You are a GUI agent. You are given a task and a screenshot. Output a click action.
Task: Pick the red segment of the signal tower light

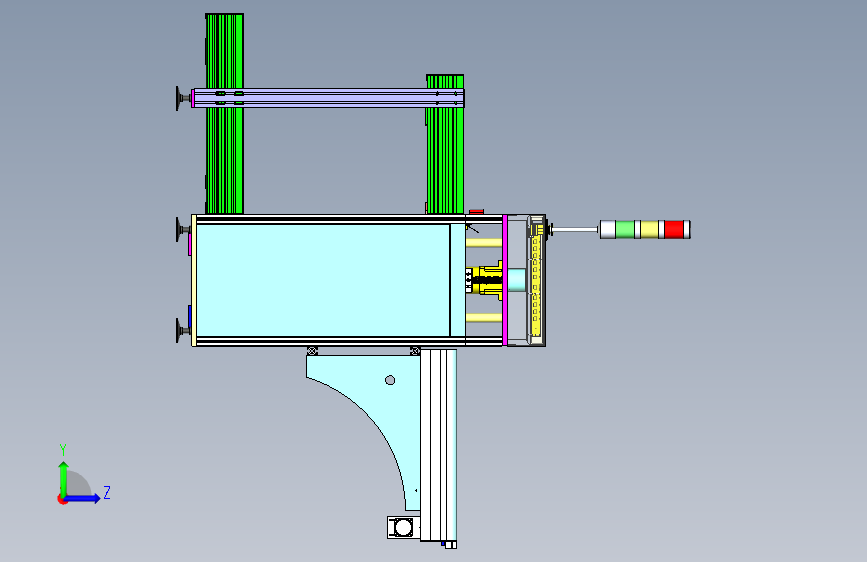pos(674,230)
